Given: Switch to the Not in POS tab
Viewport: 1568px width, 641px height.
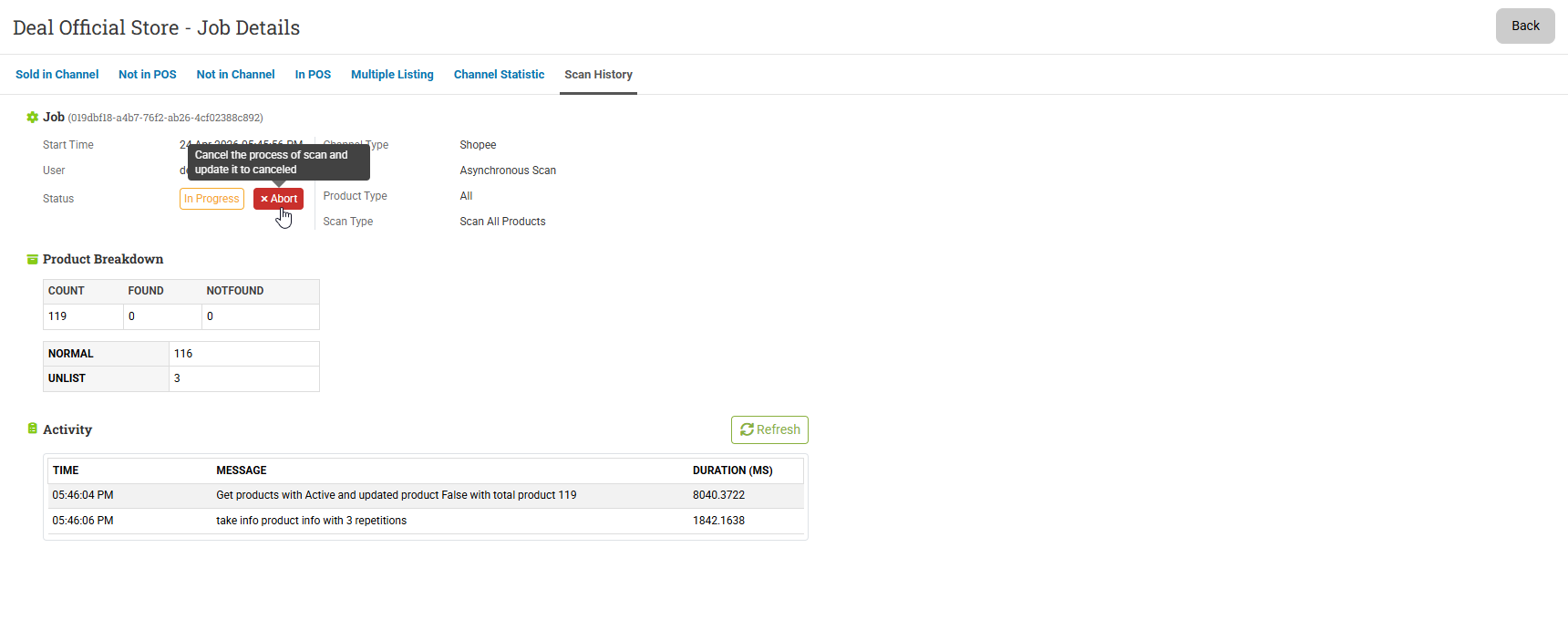Looking at the screenshot, I should 148,75.
